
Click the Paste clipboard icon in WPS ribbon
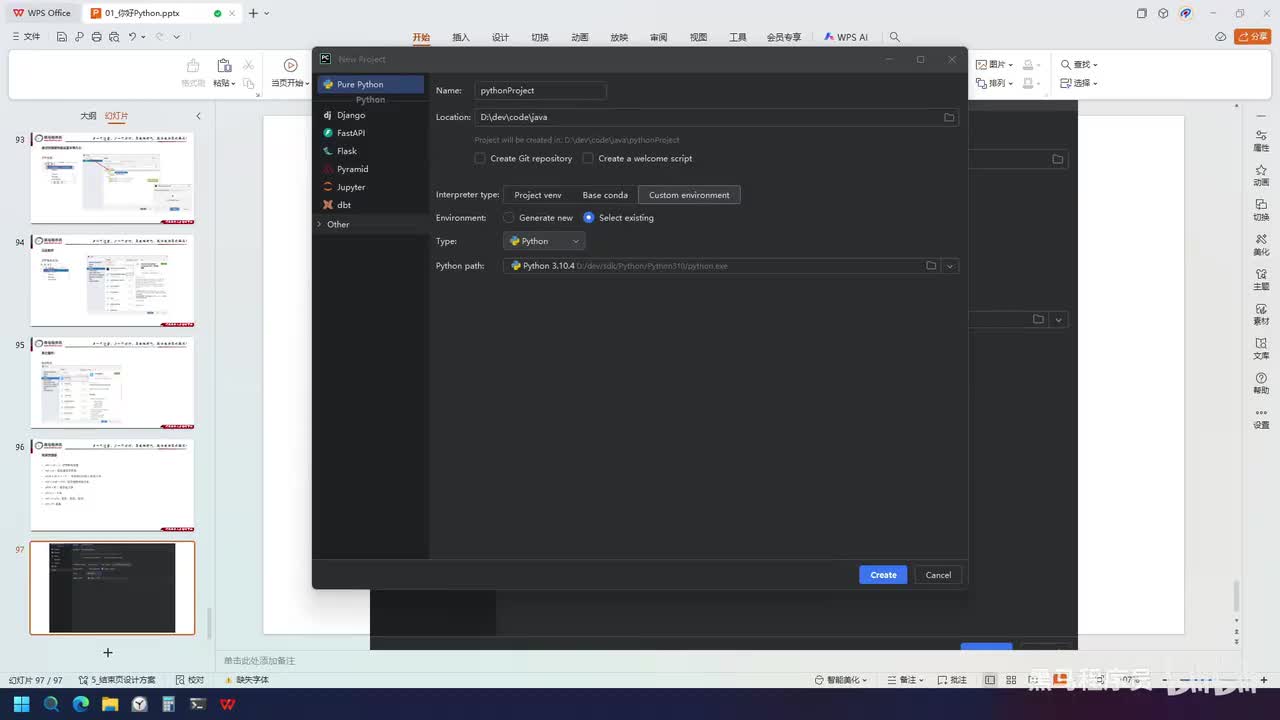224,65
